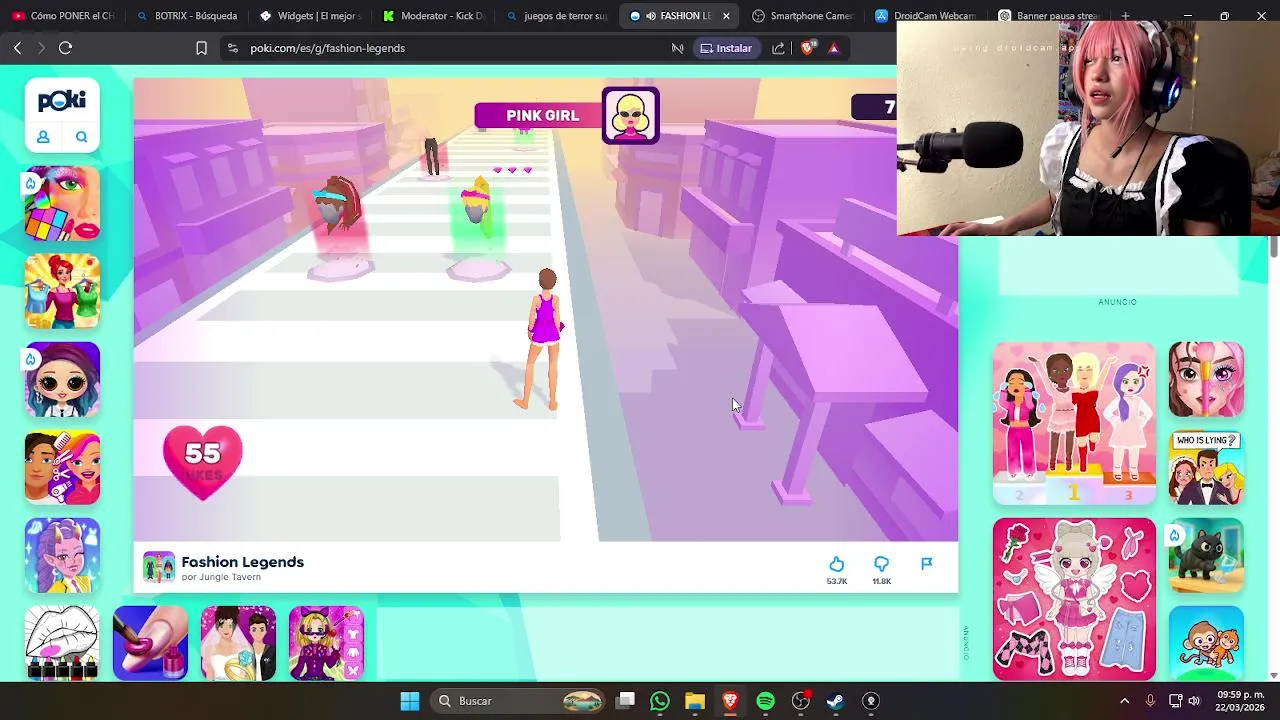This screenshot has height=720, width=1280.
Task: Show hidden system tray icons chevron
Action: point(1124,701)
